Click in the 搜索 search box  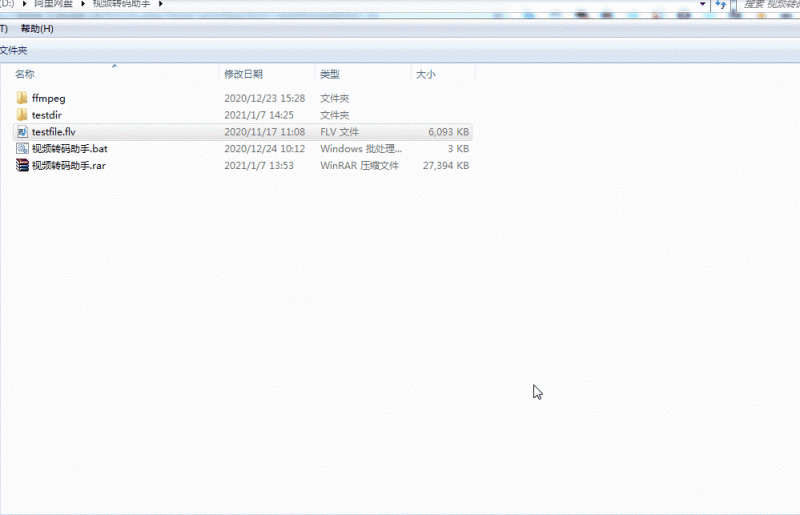pos(768,5)
